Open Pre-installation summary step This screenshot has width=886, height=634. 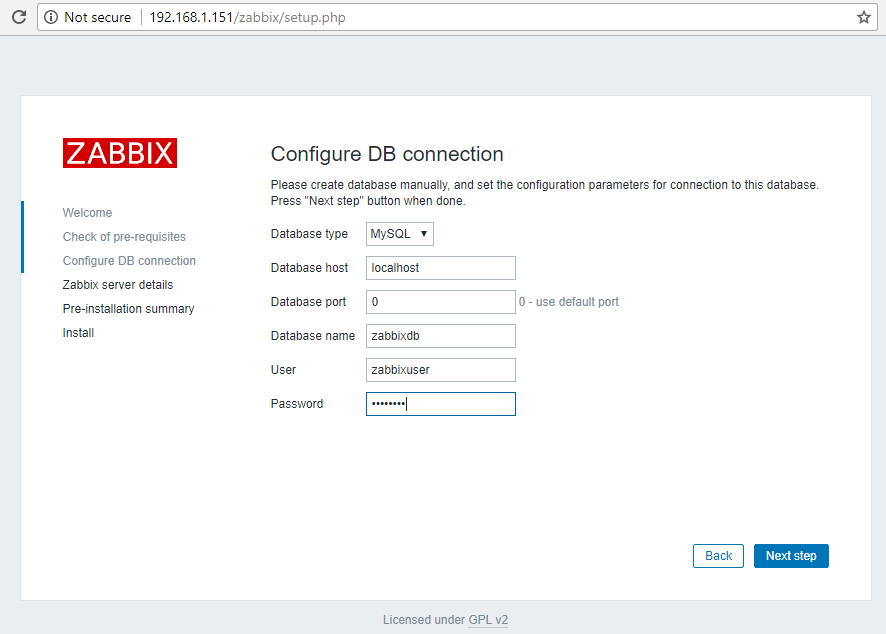click(128, 309)
